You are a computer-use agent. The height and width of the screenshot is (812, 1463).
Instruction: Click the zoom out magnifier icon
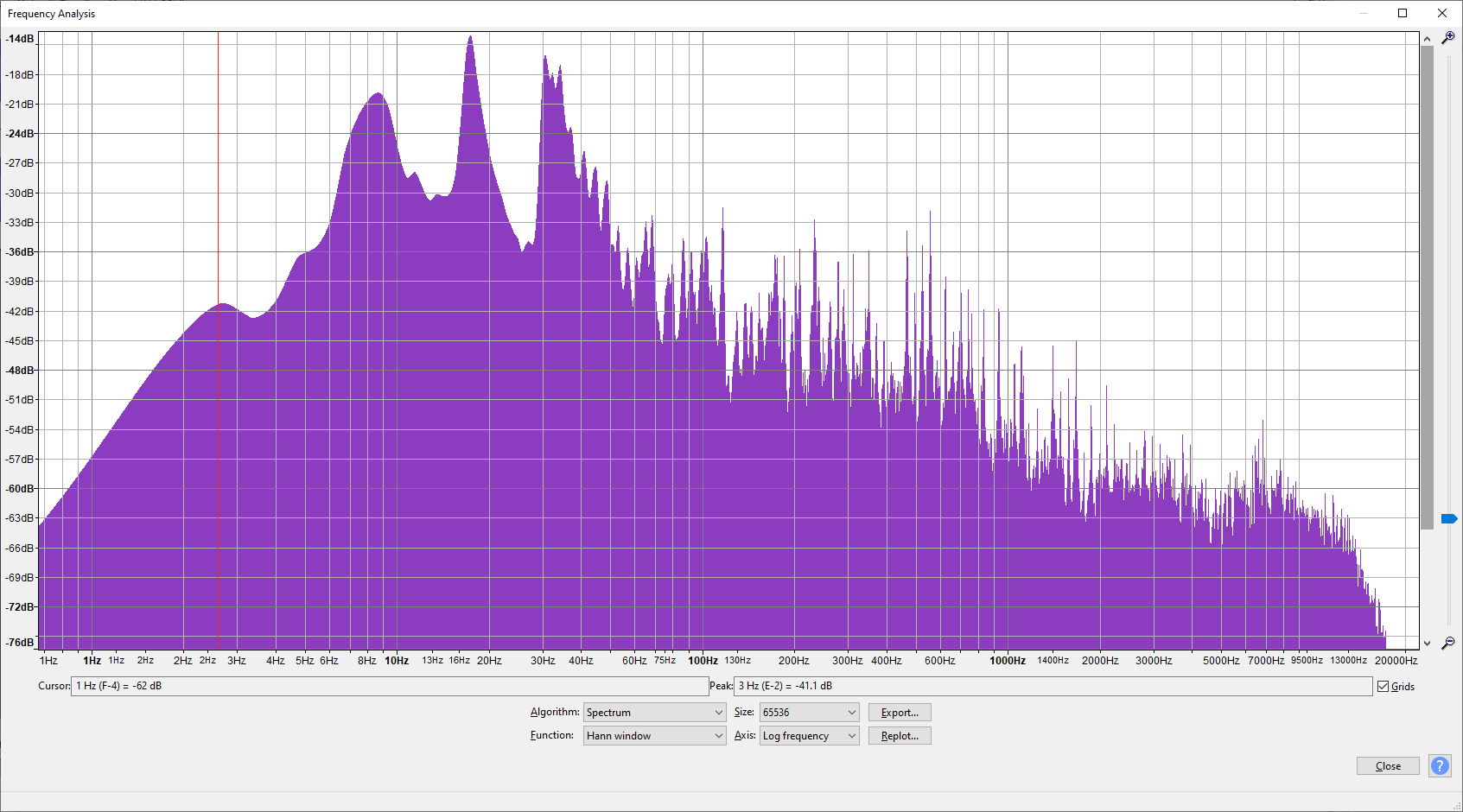point(1448,643)
